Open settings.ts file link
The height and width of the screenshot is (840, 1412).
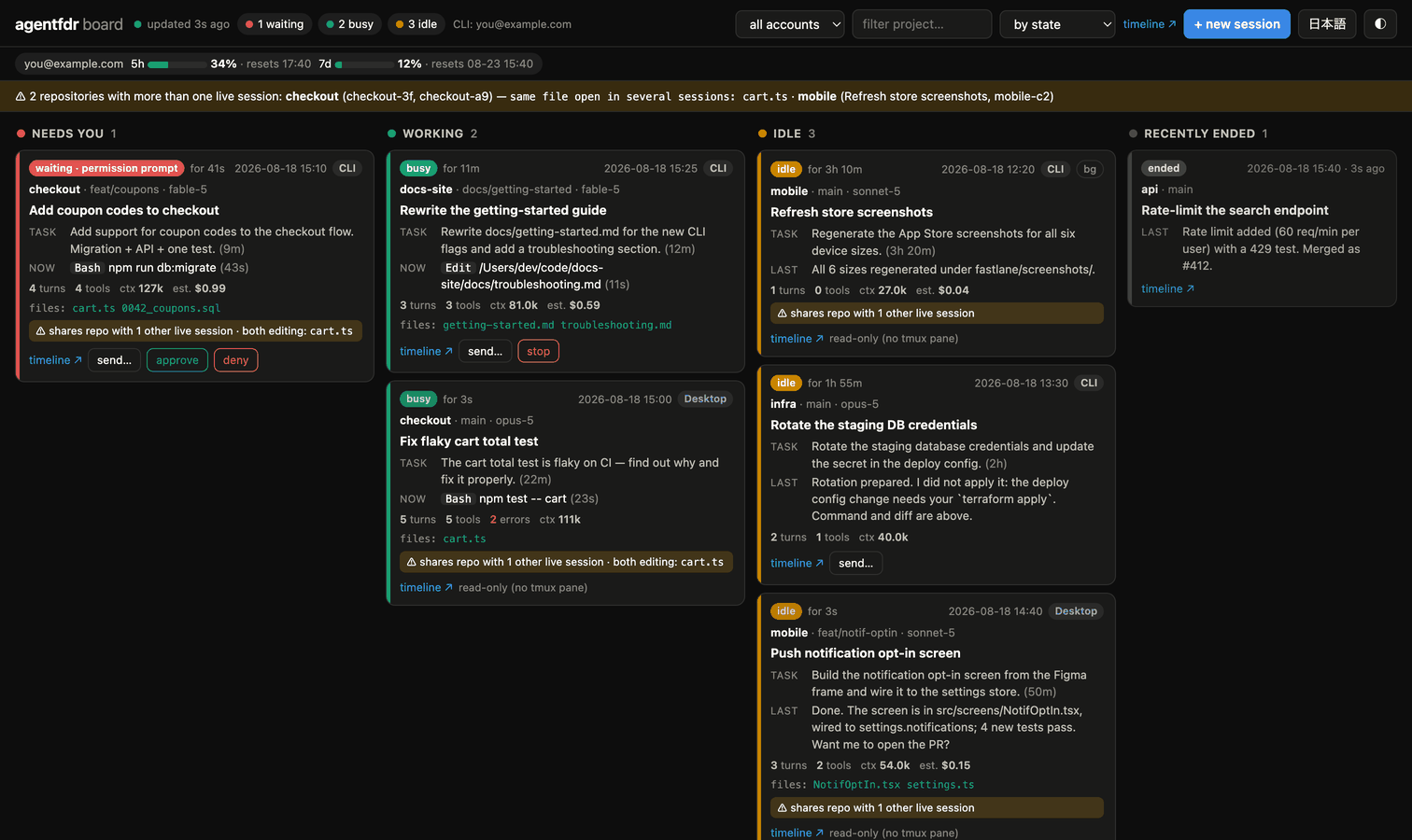coord(940,785)
